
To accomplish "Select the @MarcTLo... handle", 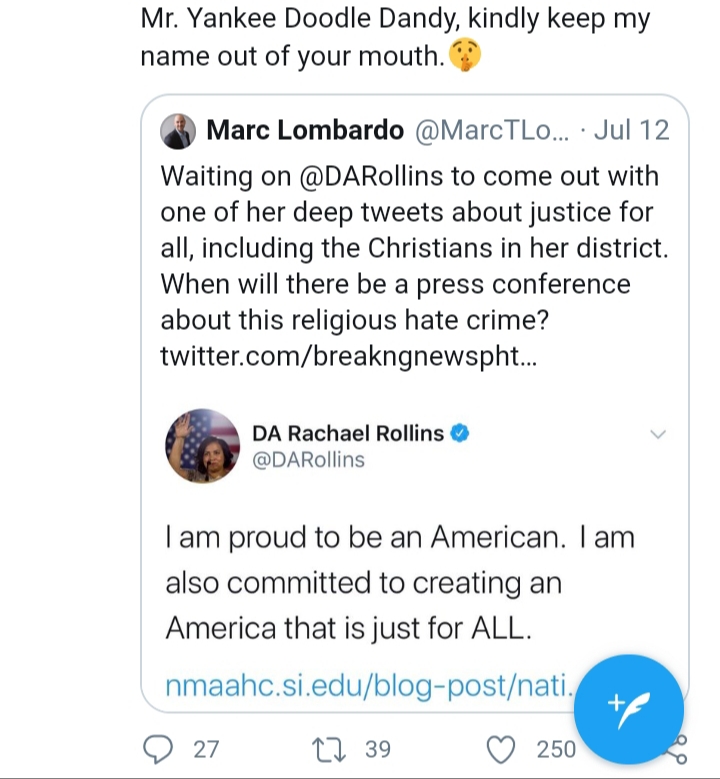I will (491, 130).
